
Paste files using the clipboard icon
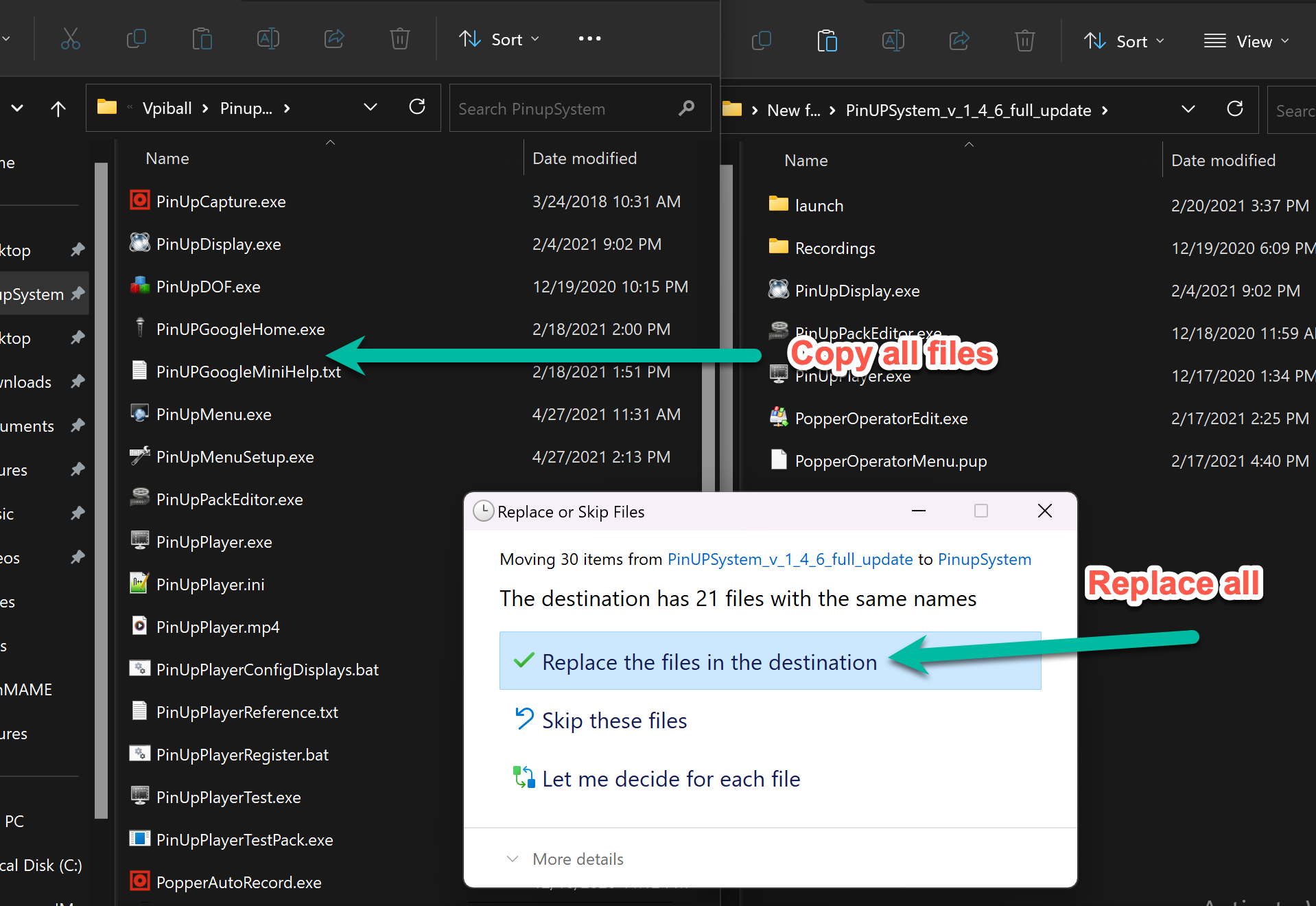202,39
